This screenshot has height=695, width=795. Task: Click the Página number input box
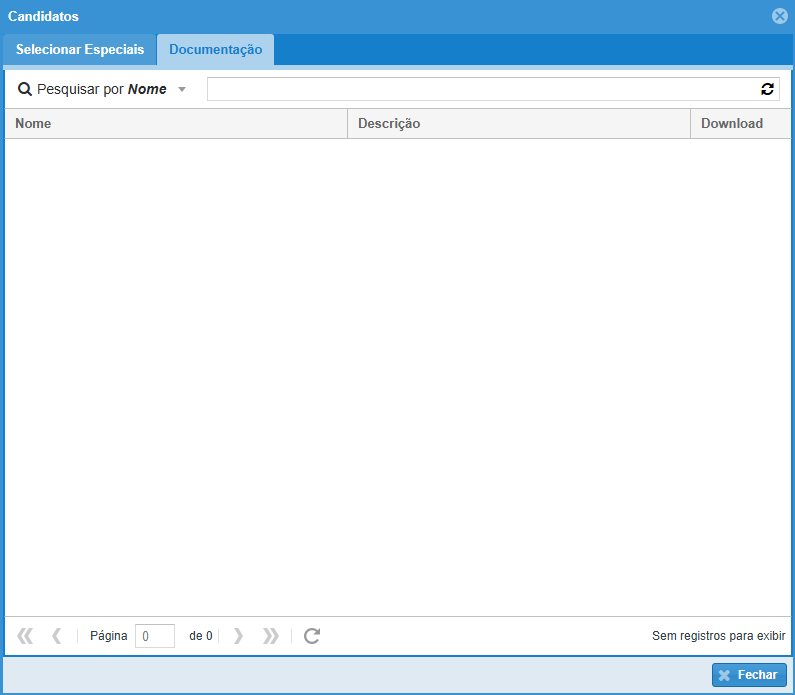point(155,636)
